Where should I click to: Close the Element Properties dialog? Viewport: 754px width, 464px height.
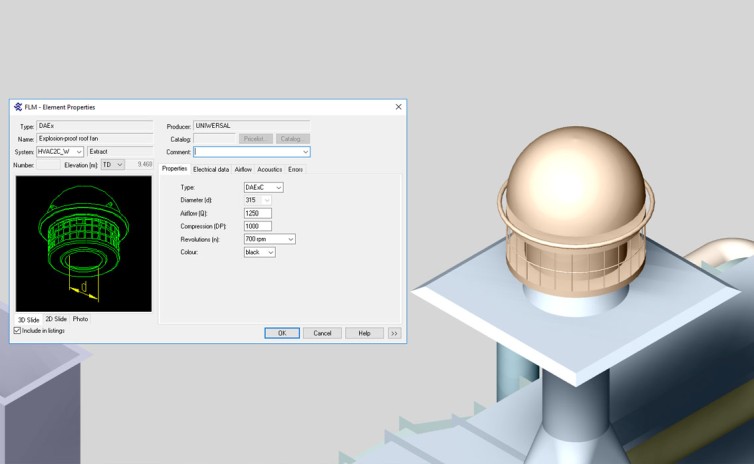click(x=398, y=107)
